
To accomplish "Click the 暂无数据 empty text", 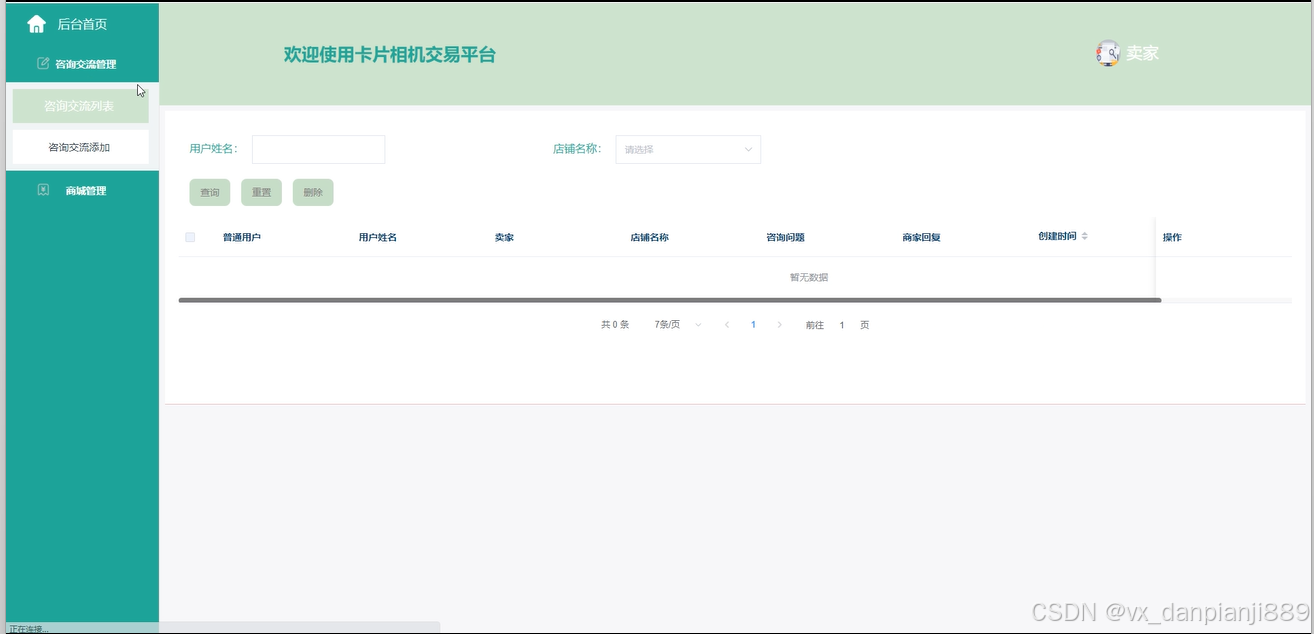I will (x=809, y=277).
